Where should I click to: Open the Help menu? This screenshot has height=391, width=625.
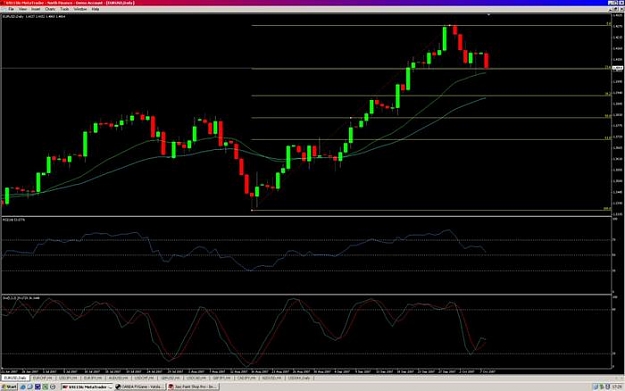pos(95,9)
